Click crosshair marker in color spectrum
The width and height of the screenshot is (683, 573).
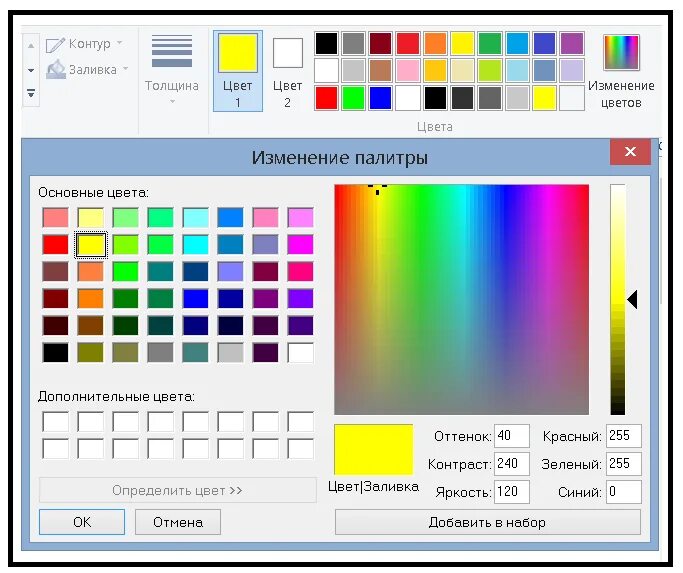(x=377, y=188)
